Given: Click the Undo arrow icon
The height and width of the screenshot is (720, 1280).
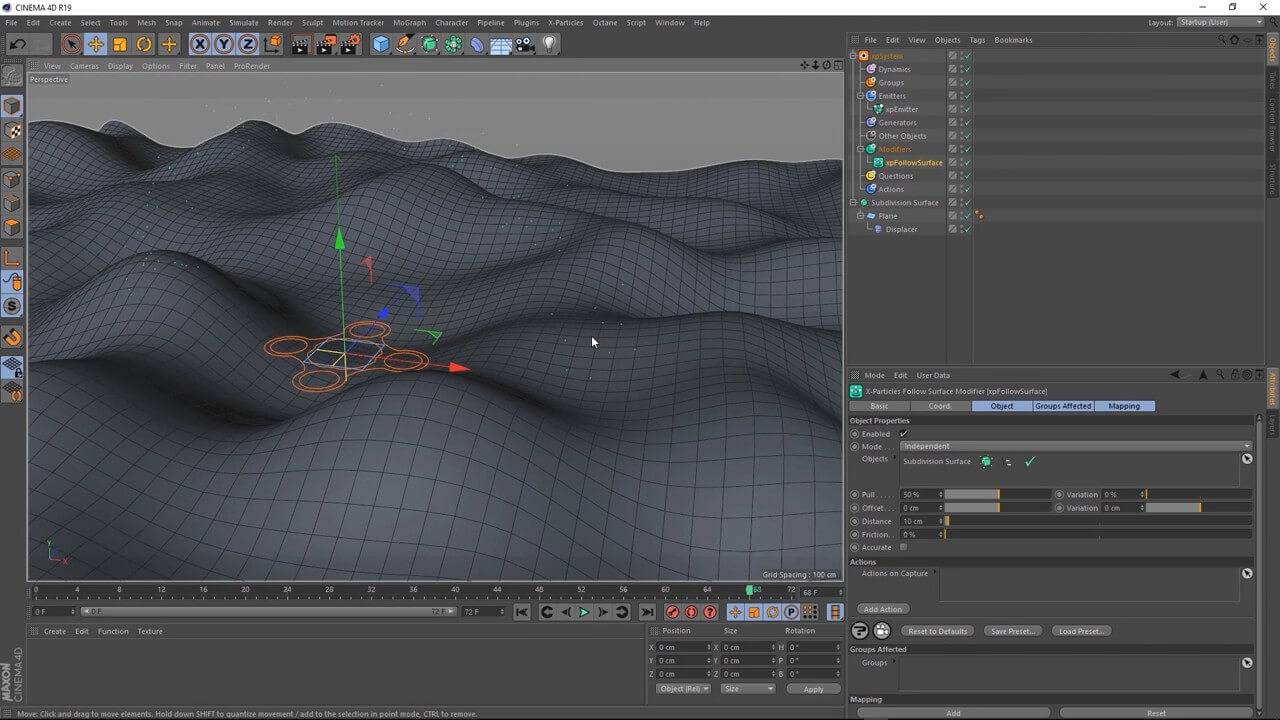Looking at the screenshot, I should (17, 44).
